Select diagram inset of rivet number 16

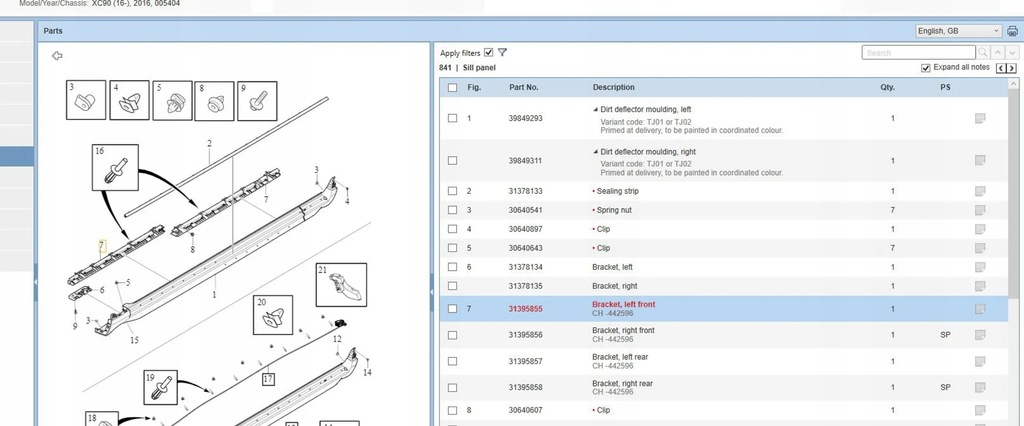pyautogui.click(x=115, y=168)
